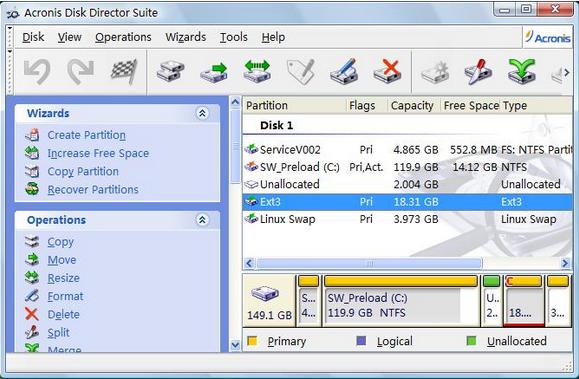
Task: Open the Disk menu
Action: (33, 37)
